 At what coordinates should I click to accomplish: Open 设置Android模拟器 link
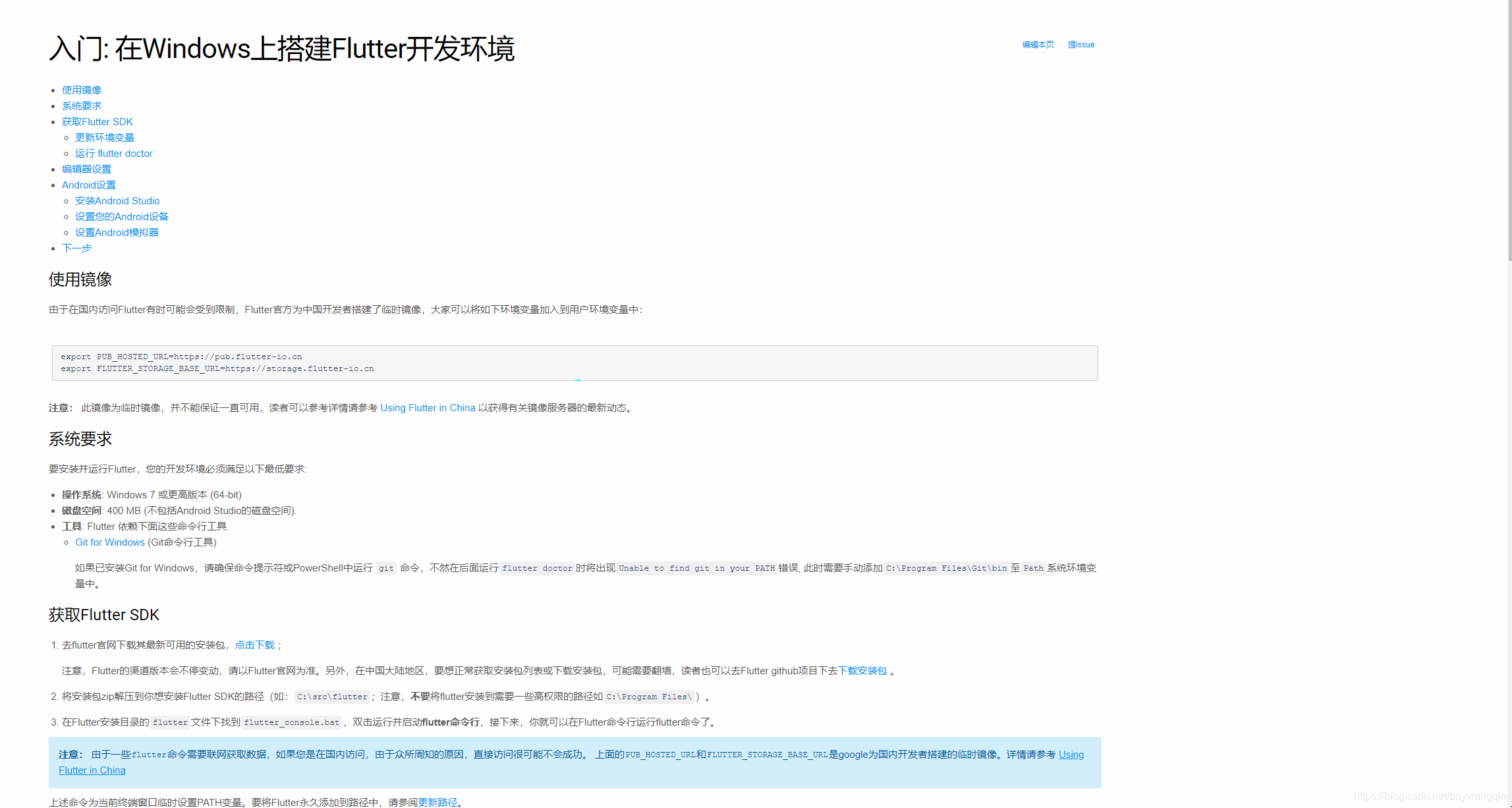tap(117, 233)
